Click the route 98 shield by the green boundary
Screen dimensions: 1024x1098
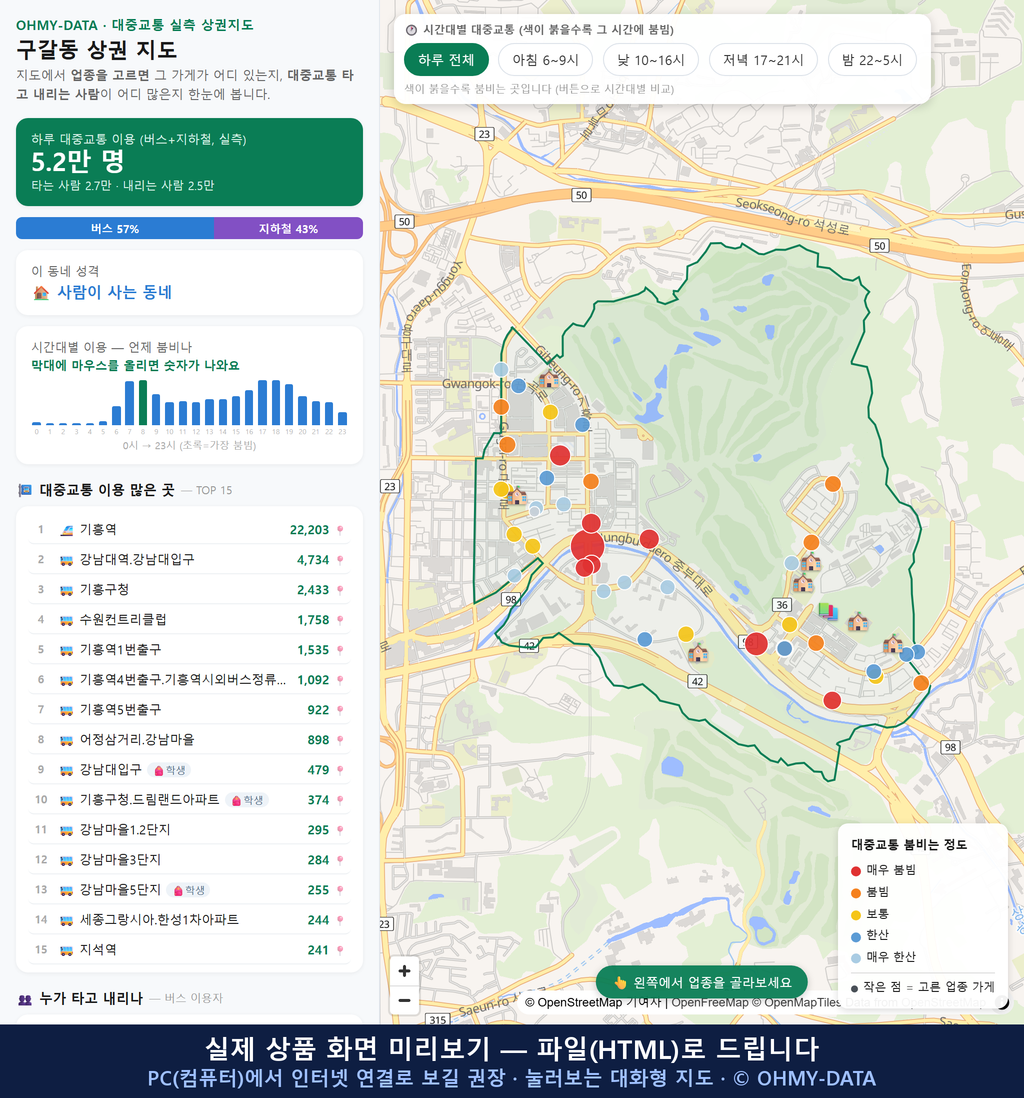coord(511,599)
